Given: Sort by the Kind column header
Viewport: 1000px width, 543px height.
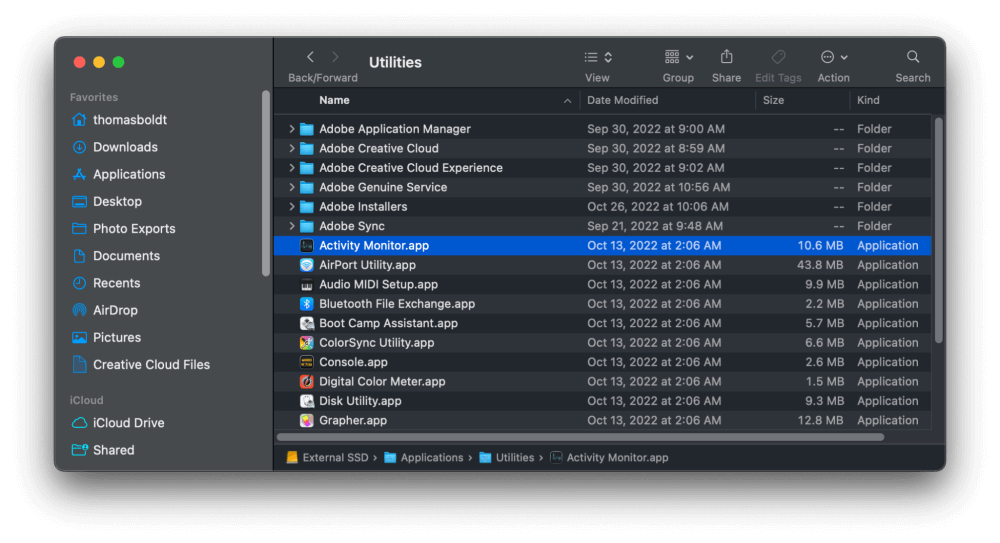Looking at the screenshot, I should click(x=868, y=100).
